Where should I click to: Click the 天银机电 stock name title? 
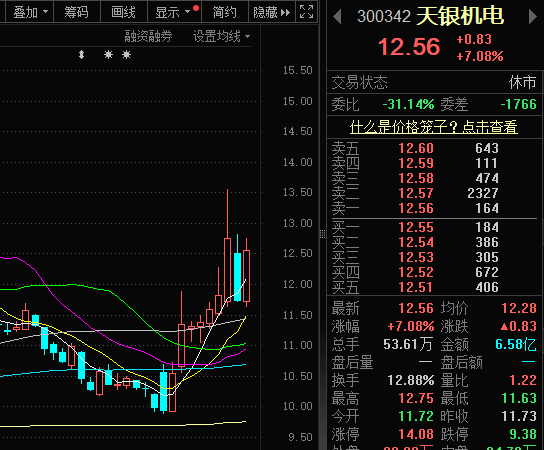pyautogui.click(x=460, y=16)
